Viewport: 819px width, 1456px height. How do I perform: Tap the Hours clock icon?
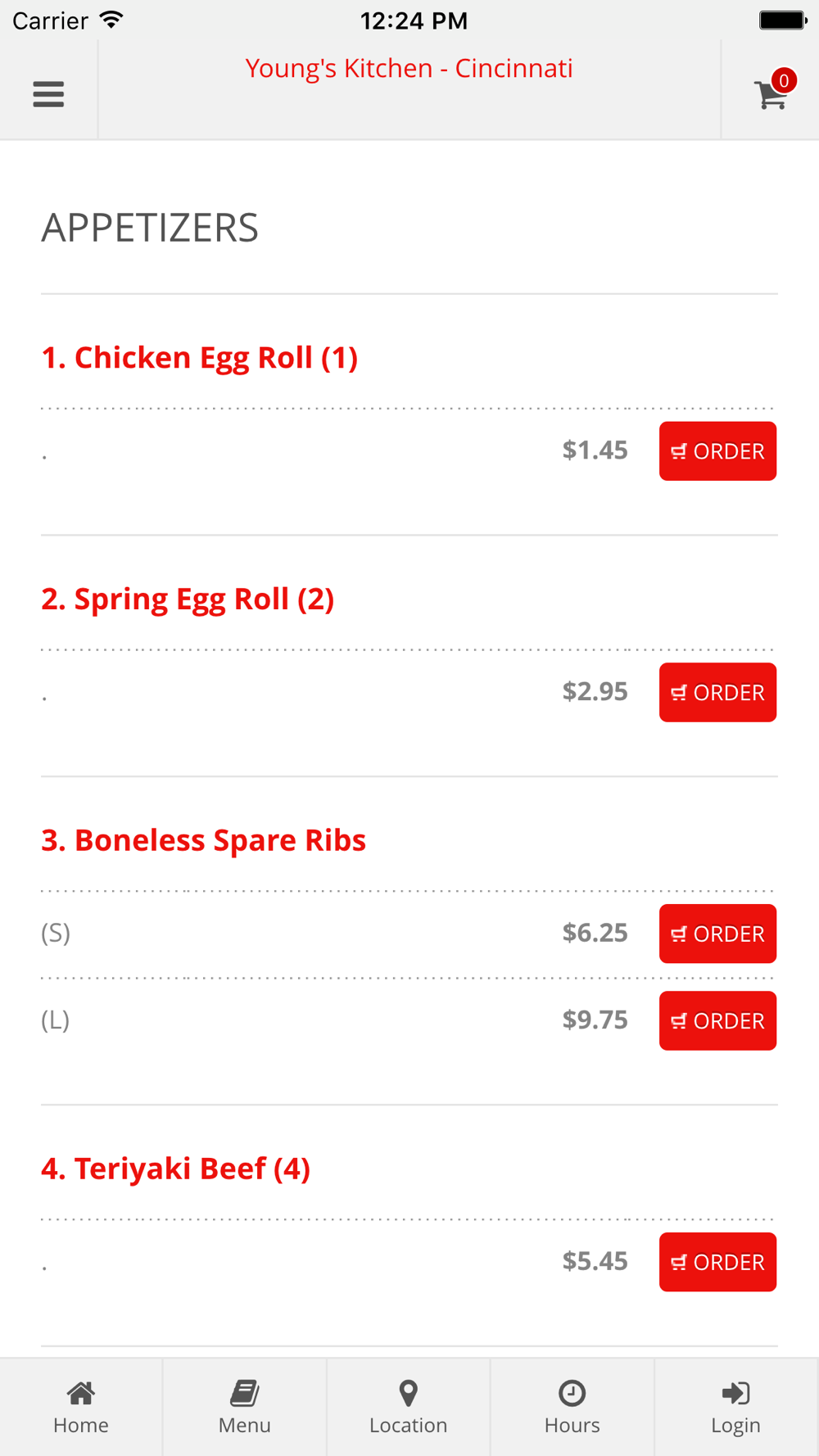572,1393
